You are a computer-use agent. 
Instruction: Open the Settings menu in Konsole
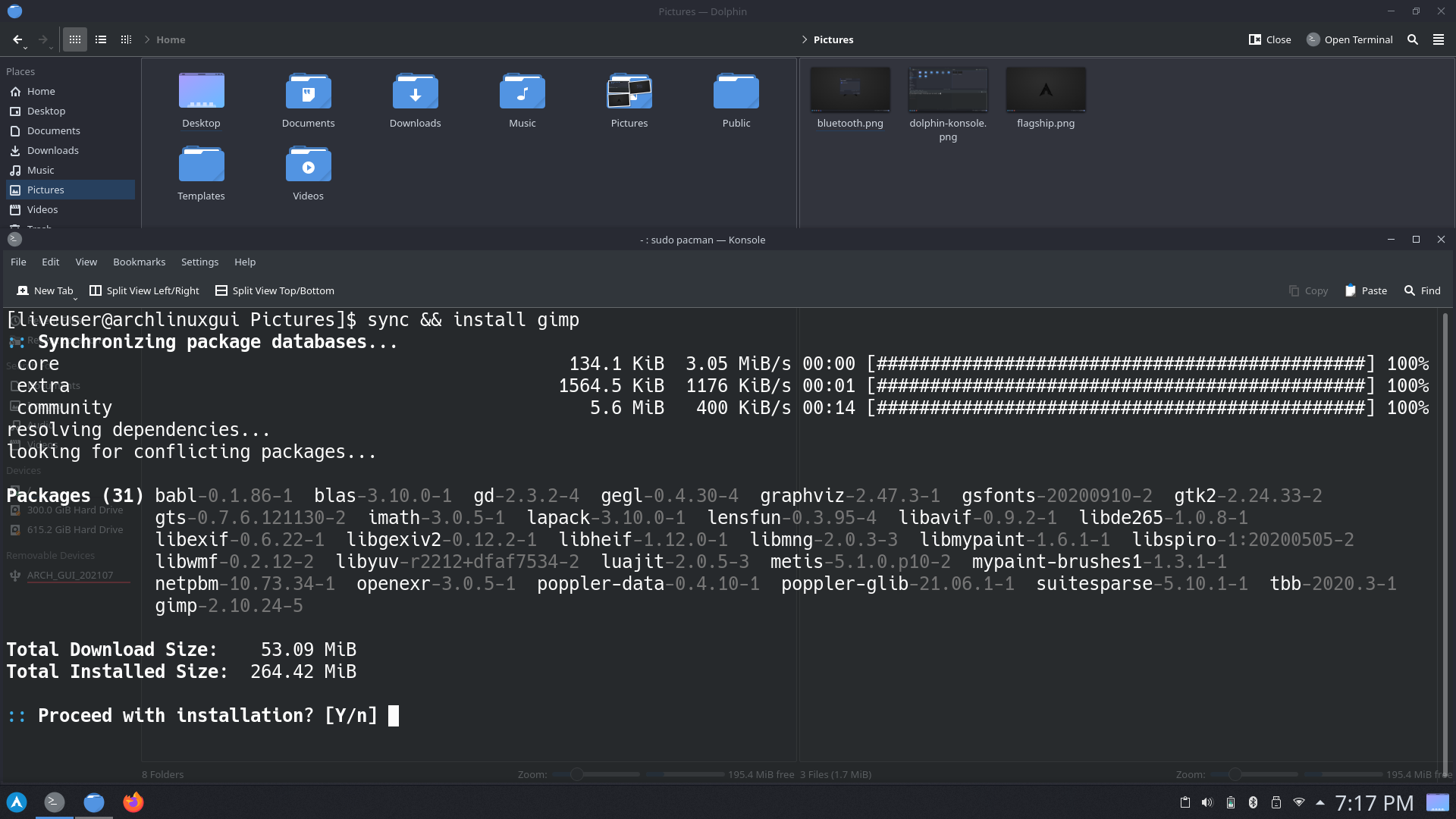199,262
